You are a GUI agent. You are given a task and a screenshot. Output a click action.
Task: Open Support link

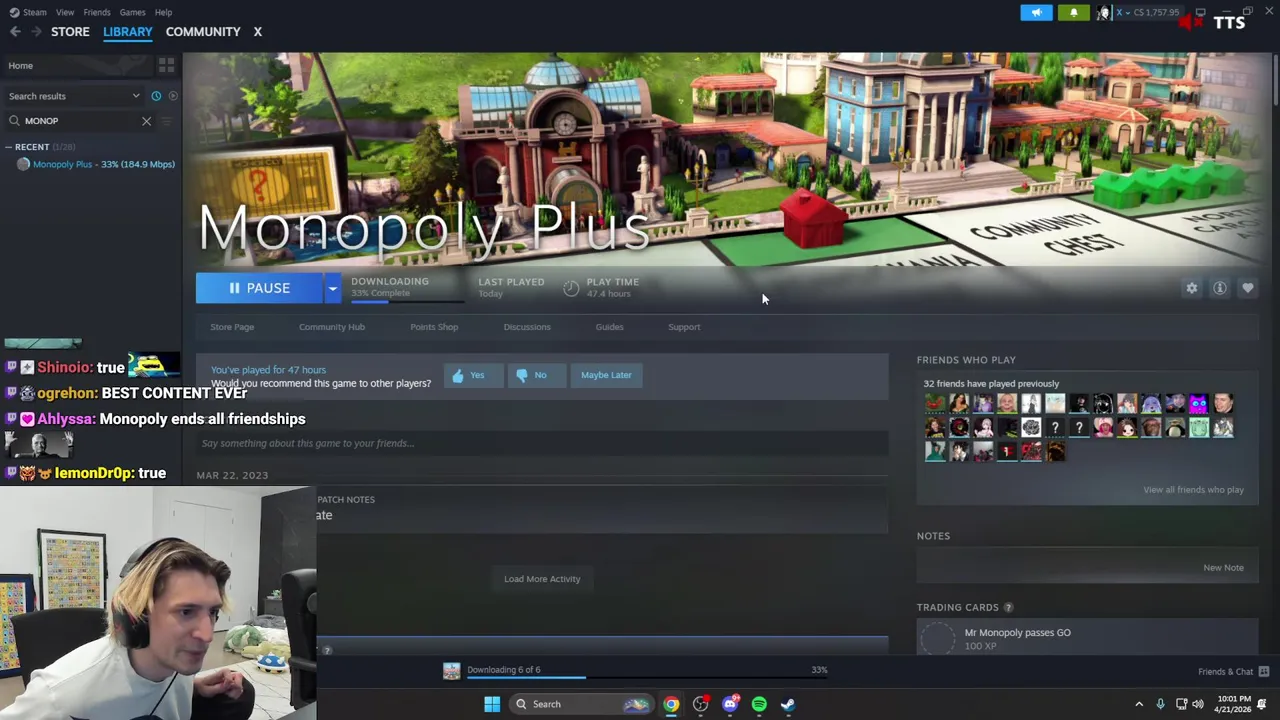pos(684,327)
